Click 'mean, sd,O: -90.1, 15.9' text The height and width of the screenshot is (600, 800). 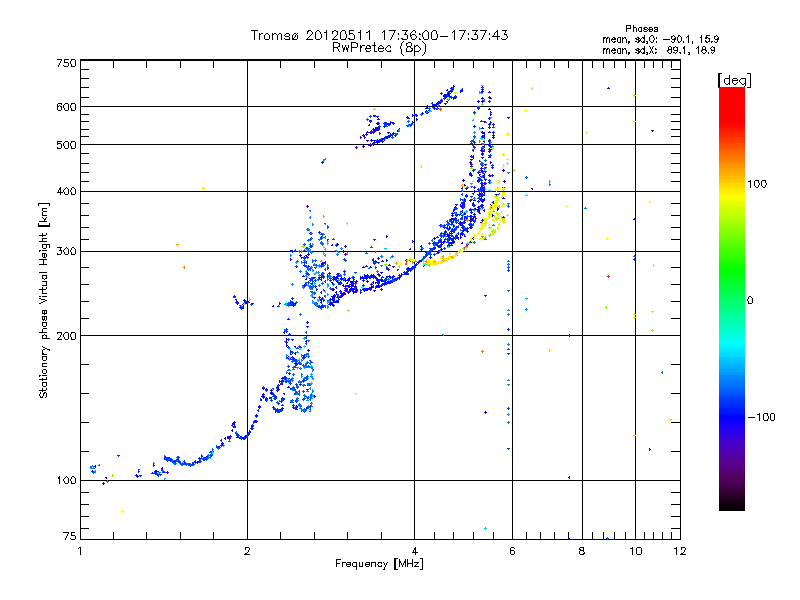661,39
